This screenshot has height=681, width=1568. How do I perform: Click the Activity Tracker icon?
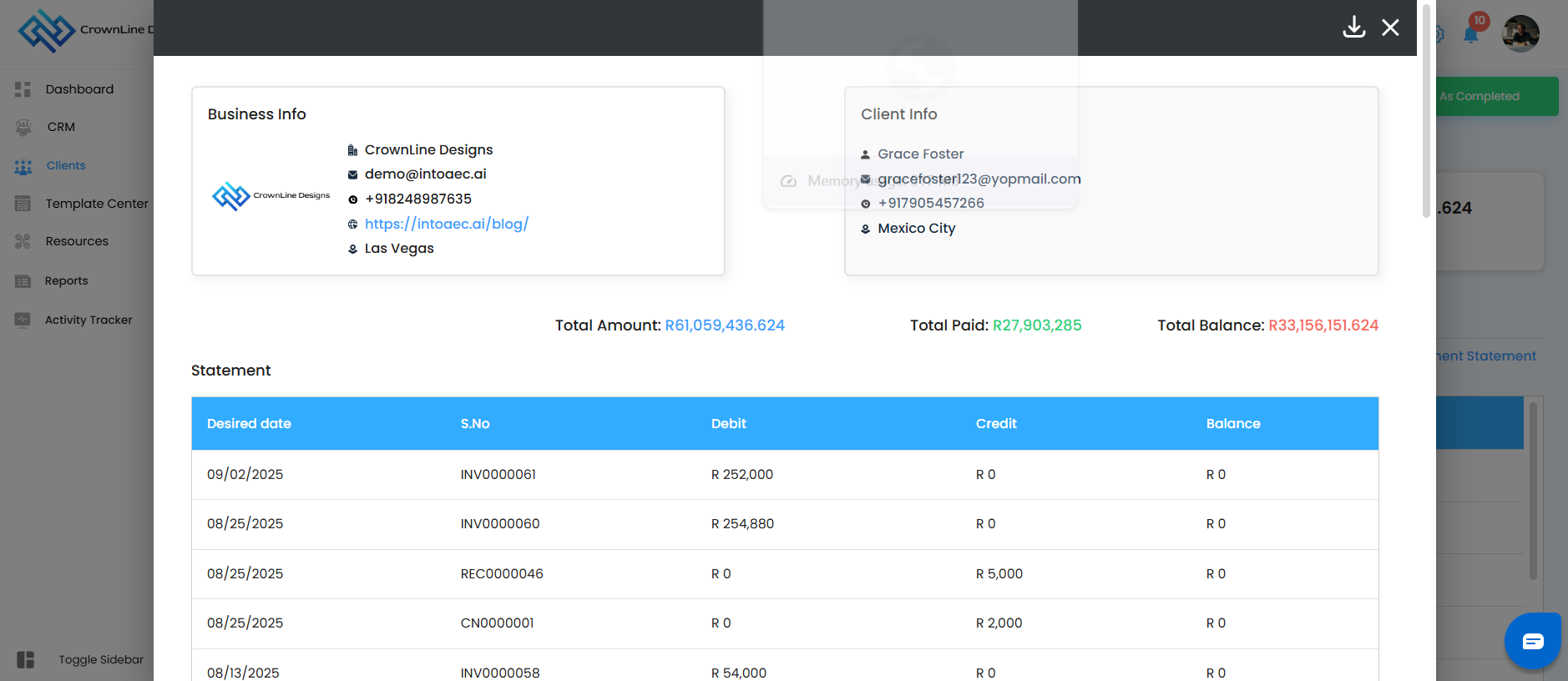tap(23, 320)
